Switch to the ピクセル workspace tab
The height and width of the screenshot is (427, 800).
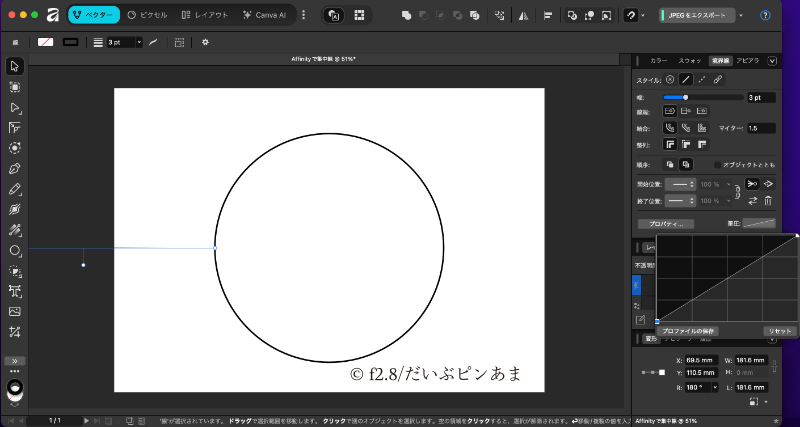[x=147, y=16]
